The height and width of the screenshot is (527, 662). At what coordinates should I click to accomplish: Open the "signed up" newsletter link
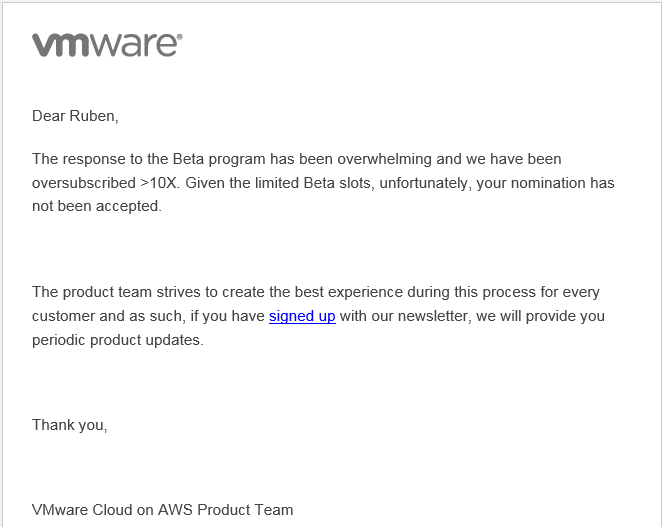(302, 316)
